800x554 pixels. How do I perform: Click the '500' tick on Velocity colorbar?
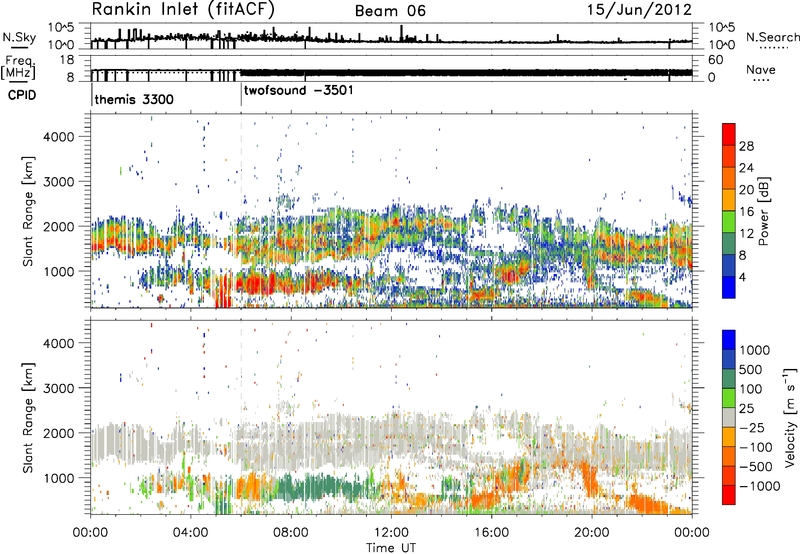(x=751, y=369)
